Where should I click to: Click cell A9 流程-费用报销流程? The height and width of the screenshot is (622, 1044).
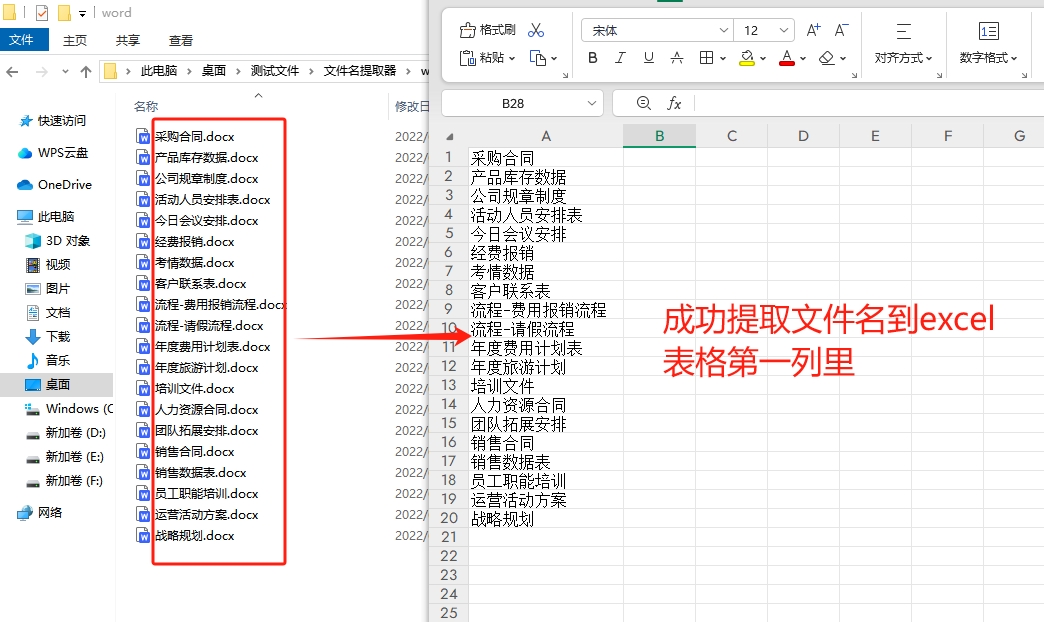coord(546,310)
